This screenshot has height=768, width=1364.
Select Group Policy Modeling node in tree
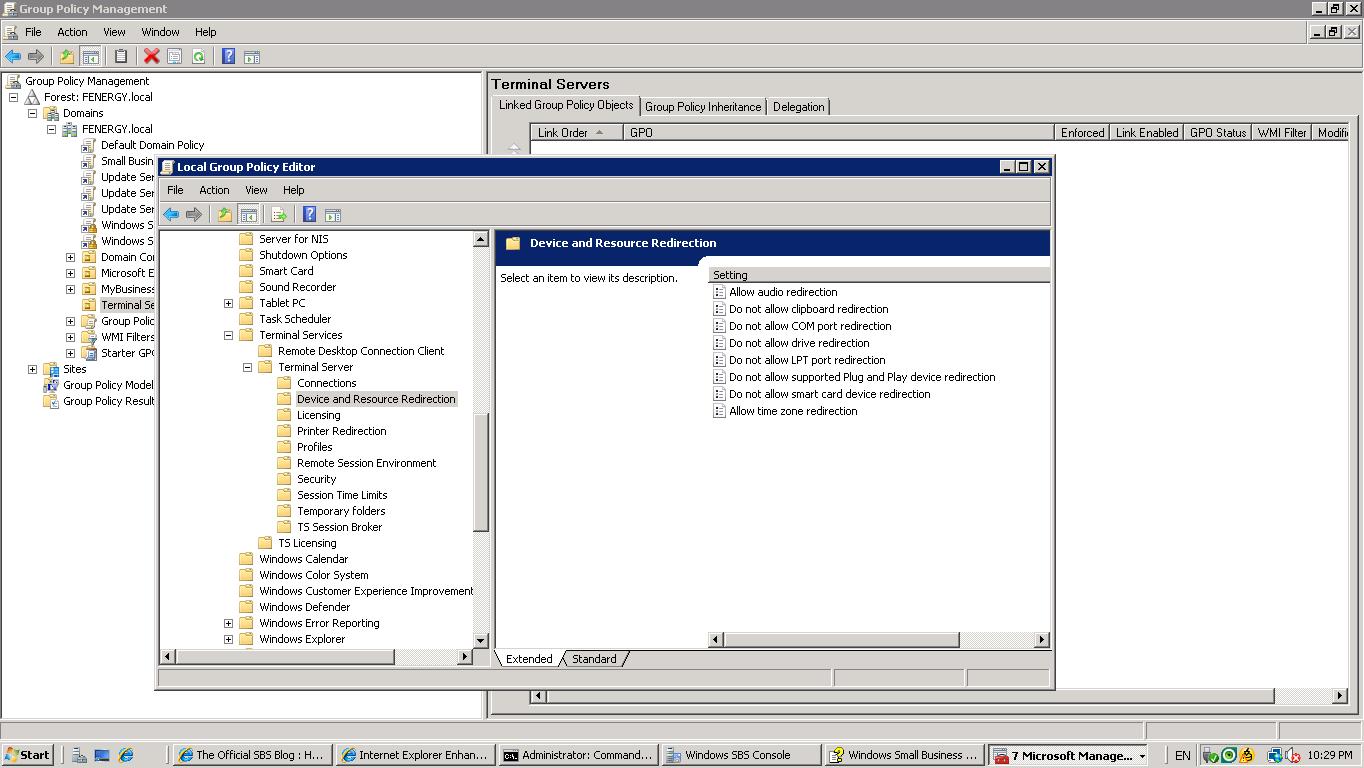[x=108, y=385]
